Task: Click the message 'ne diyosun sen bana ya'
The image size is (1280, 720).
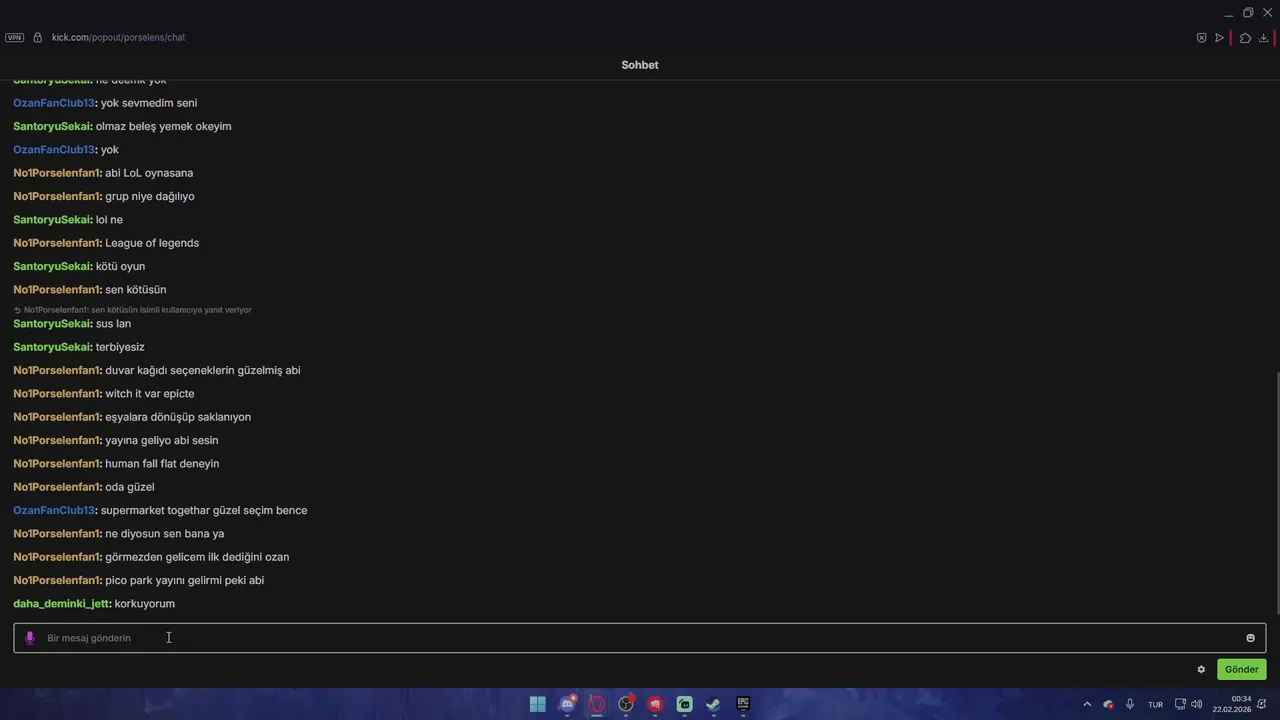Action: 165,534
